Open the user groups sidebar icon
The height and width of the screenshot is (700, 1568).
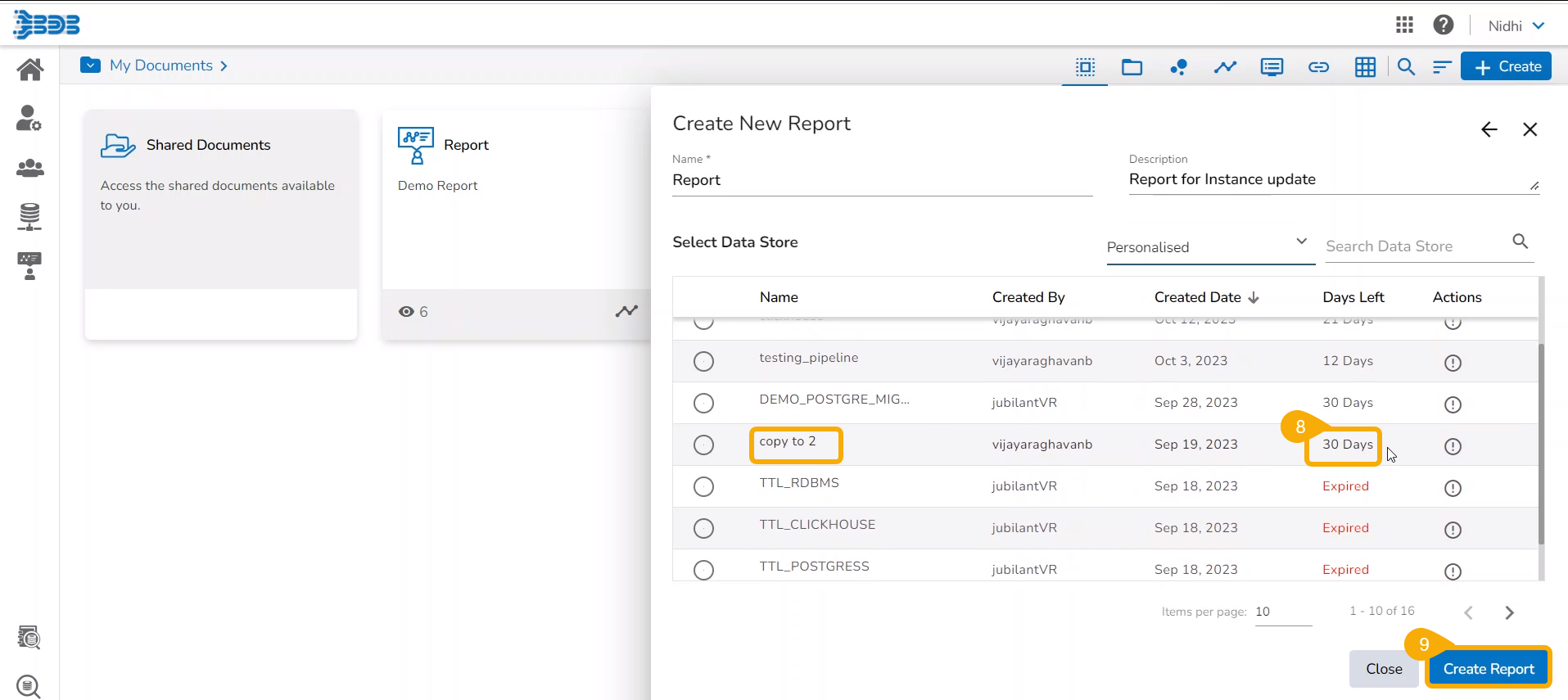pyautogui.click(x=29, y=169)
